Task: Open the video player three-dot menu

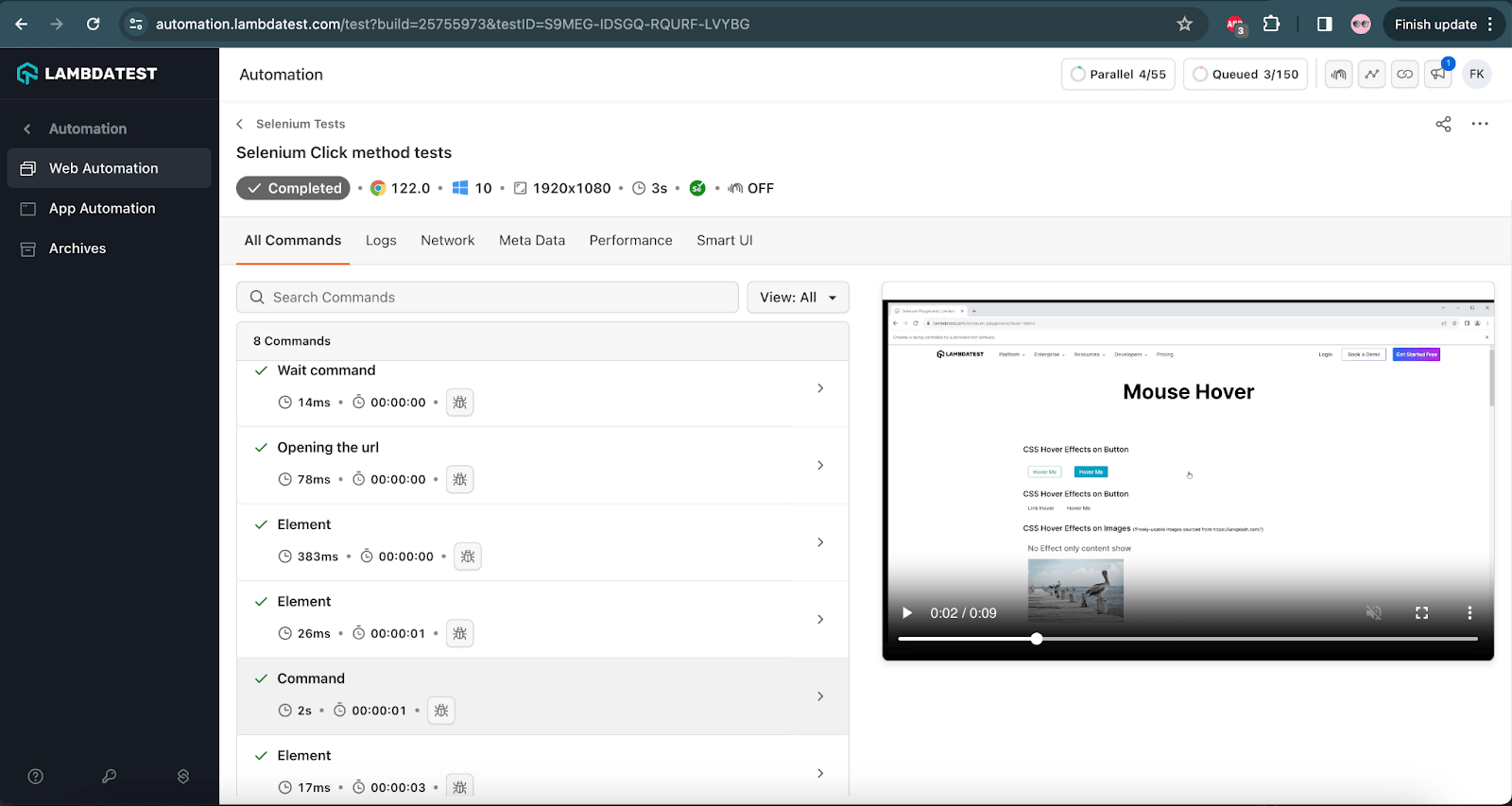Action: click(x=1469, y=613)
